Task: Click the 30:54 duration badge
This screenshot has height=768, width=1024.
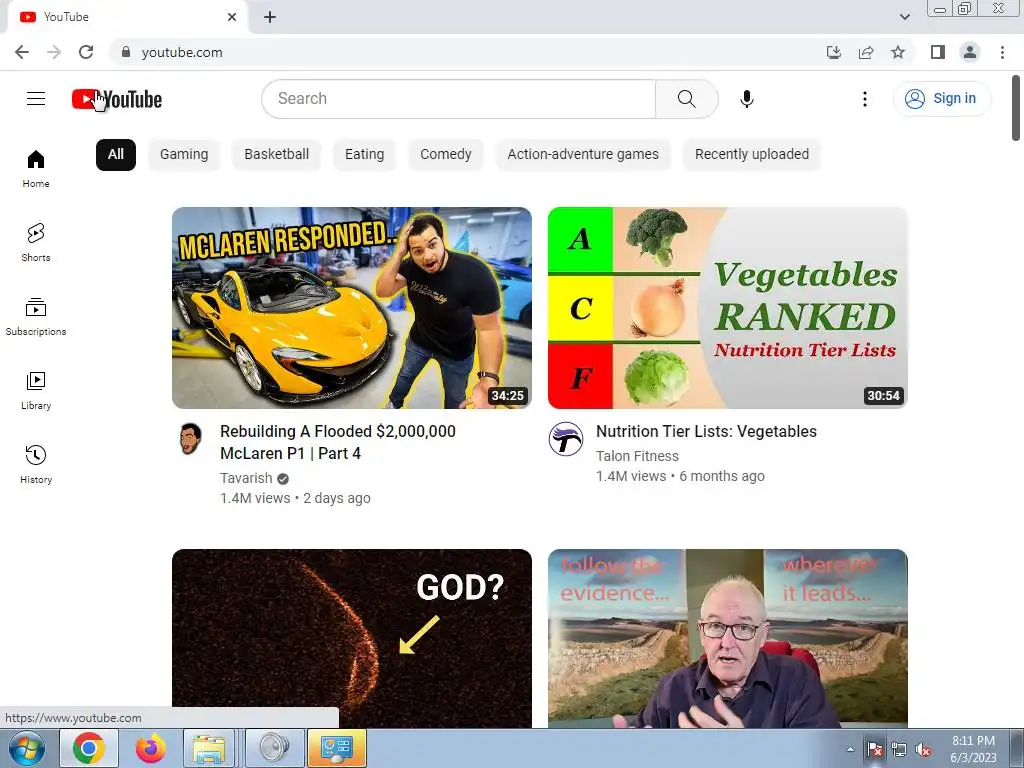Action: tap(883, 396)
